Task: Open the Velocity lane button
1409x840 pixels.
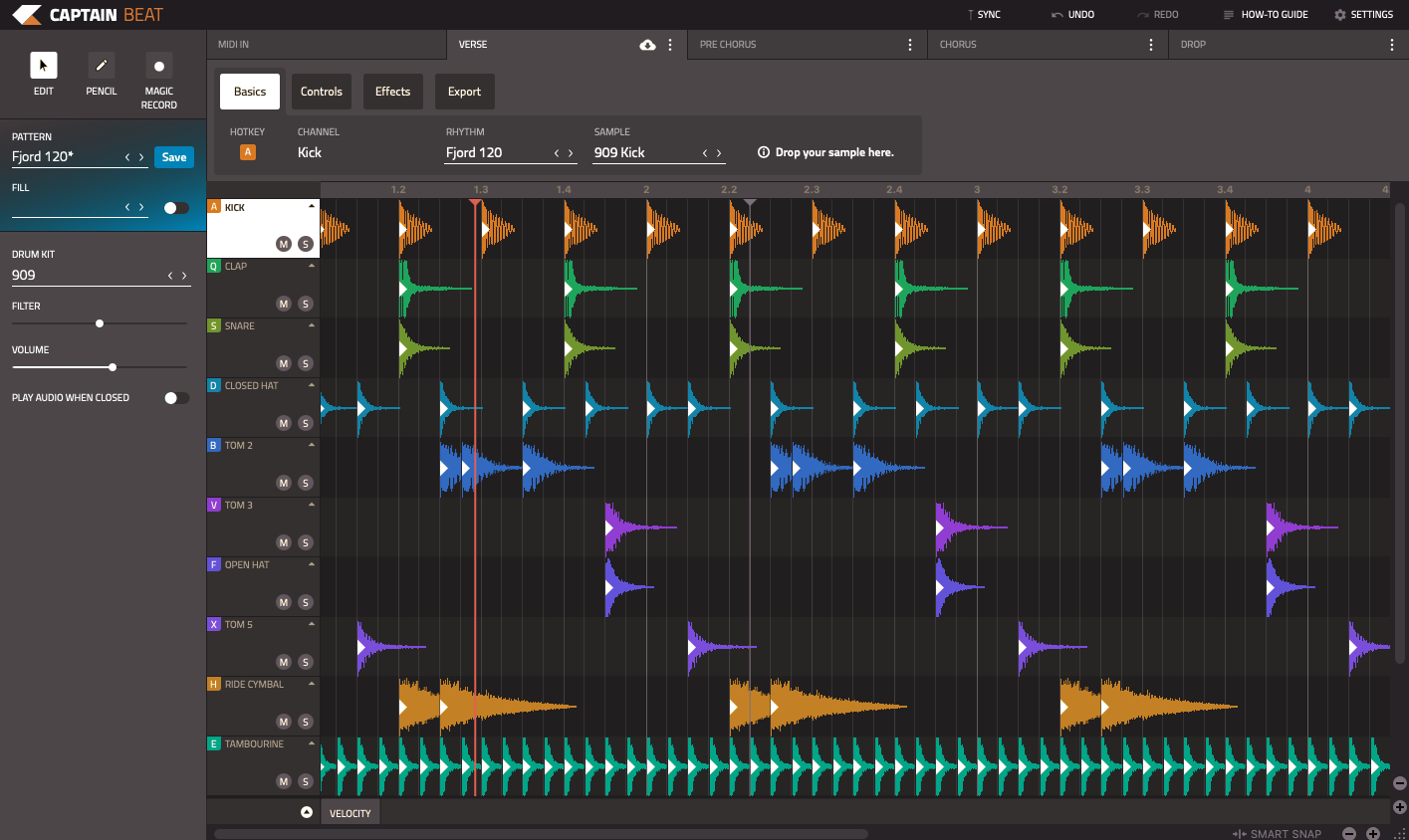Action: coord(351,813)
